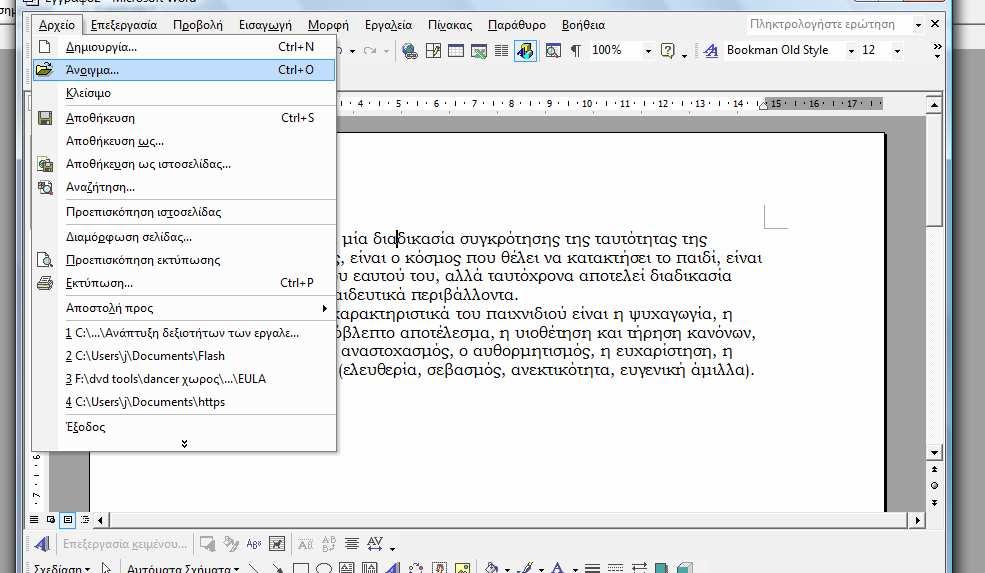This screenshot has height=573, width=985.
Task: Click the Insert Table icon
Action: point(456,50)
